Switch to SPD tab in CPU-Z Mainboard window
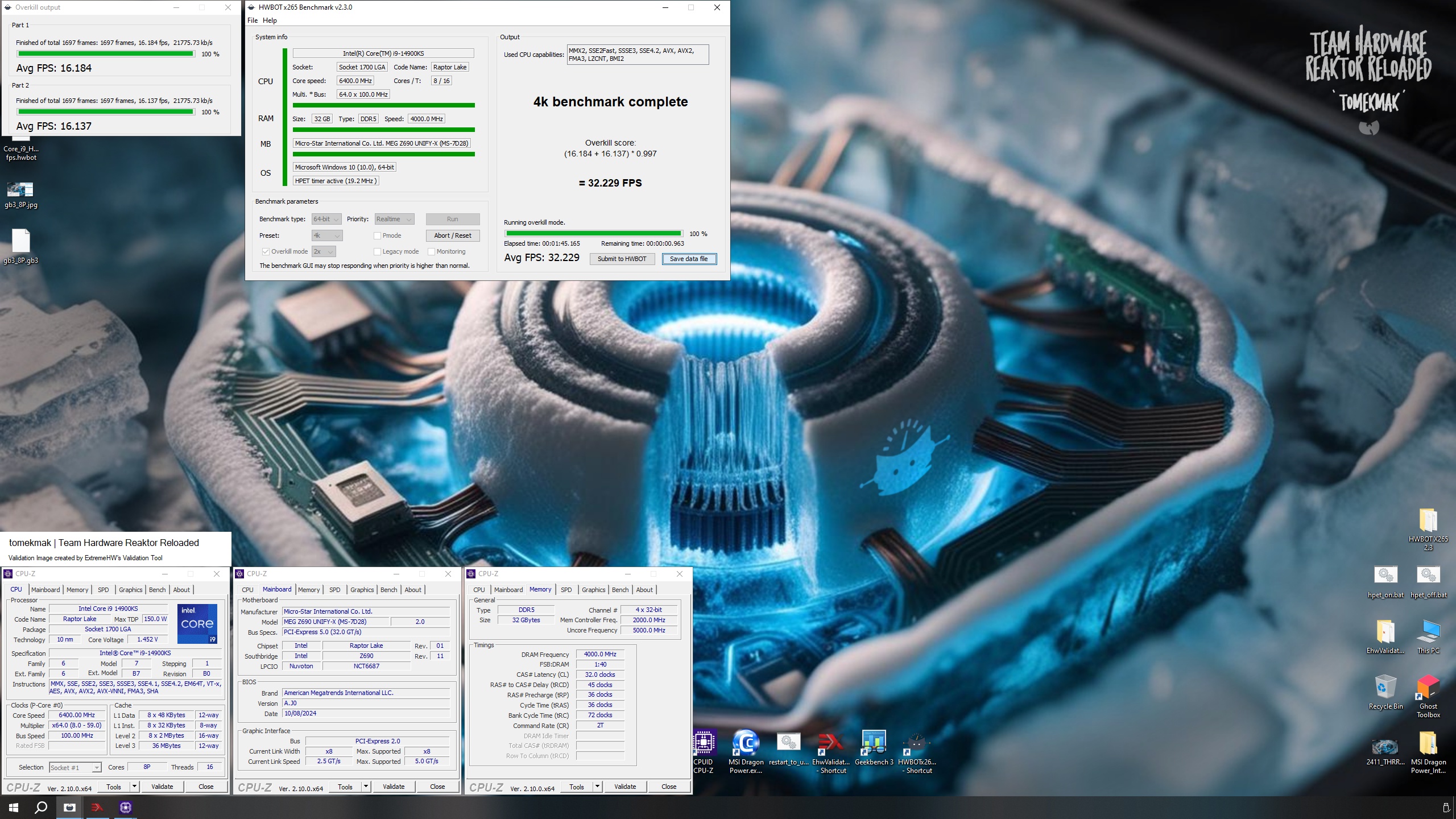The width and height of the screenshot is (1456, 819). 335,590
